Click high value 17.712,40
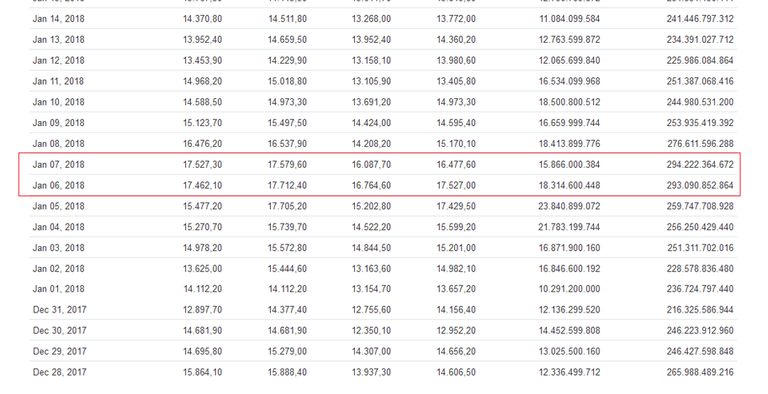The height and width of the screenshot is (394, 768). click(287, 185)
